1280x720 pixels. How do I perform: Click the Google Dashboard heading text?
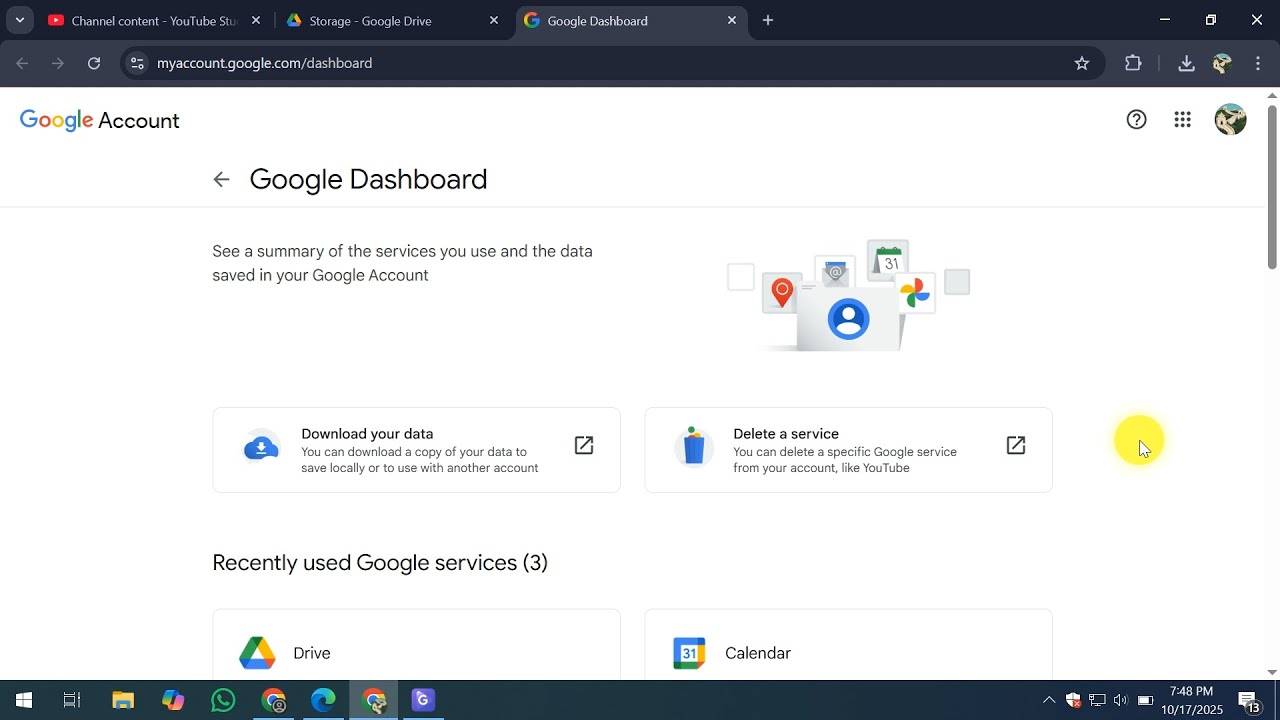[368, 180]
